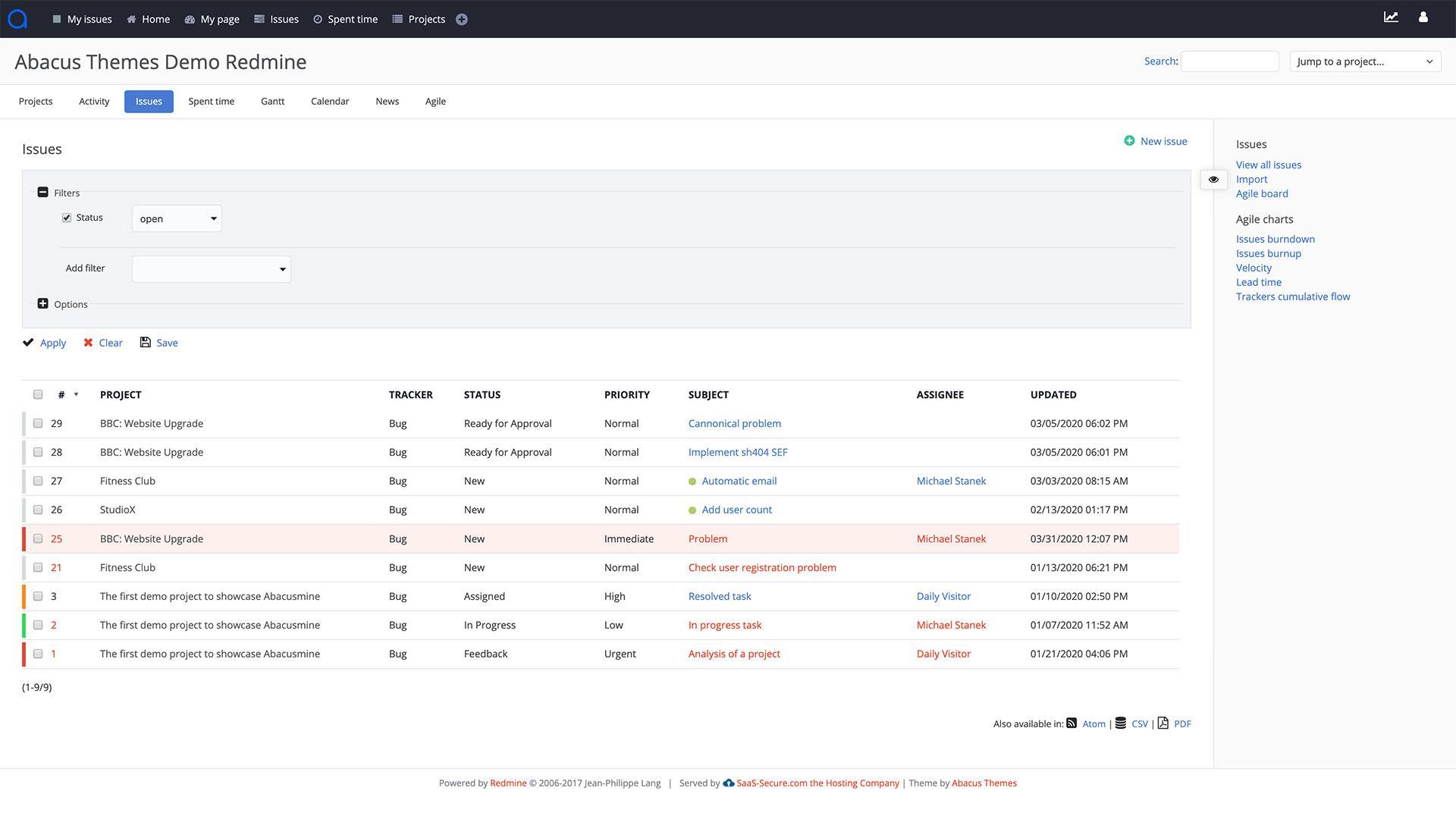Click the Velocity agile chart link

pyautogui.click(x=1253, y=268)
